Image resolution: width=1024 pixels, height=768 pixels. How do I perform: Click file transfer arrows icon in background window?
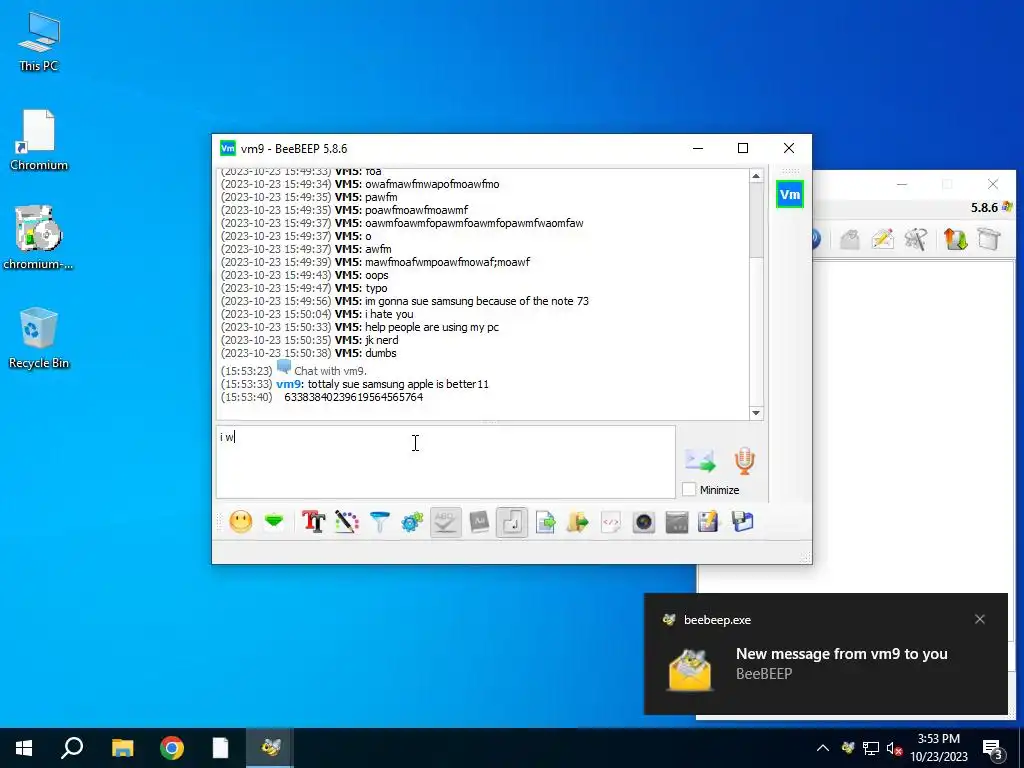tap(955, 239)
